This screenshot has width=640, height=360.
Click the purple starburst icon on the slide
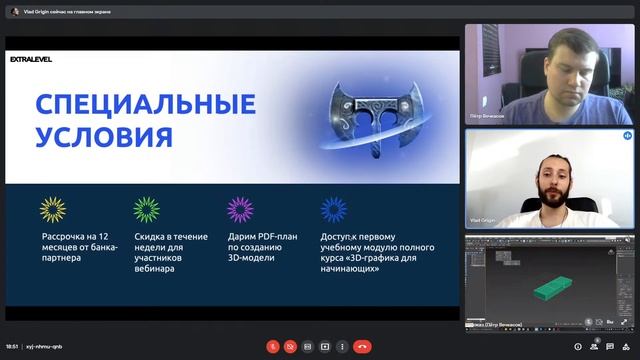(x=240, y=210)
